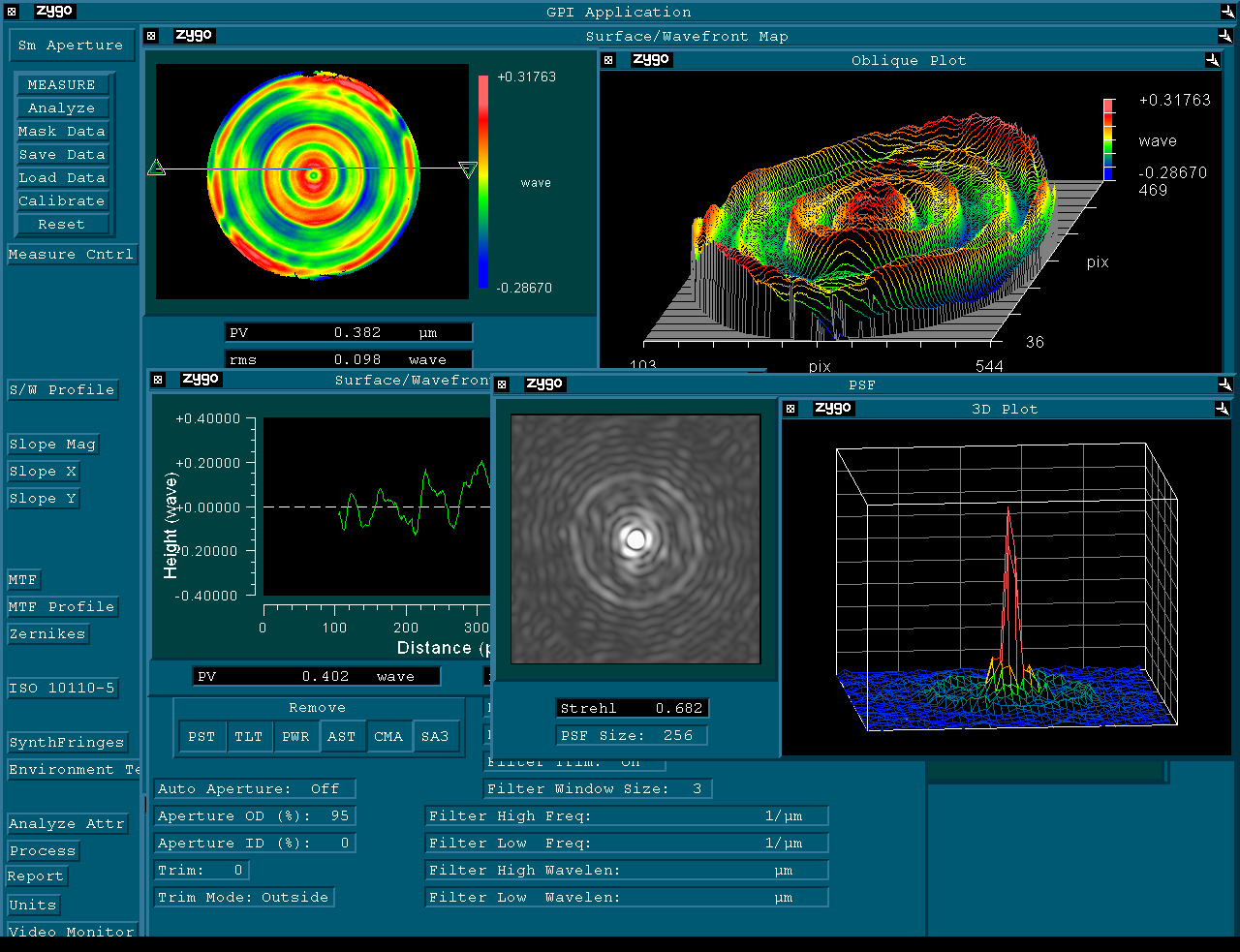Click the profile plot window menu icon
This screenshot has width=1240, height=952.
[158, 380]
